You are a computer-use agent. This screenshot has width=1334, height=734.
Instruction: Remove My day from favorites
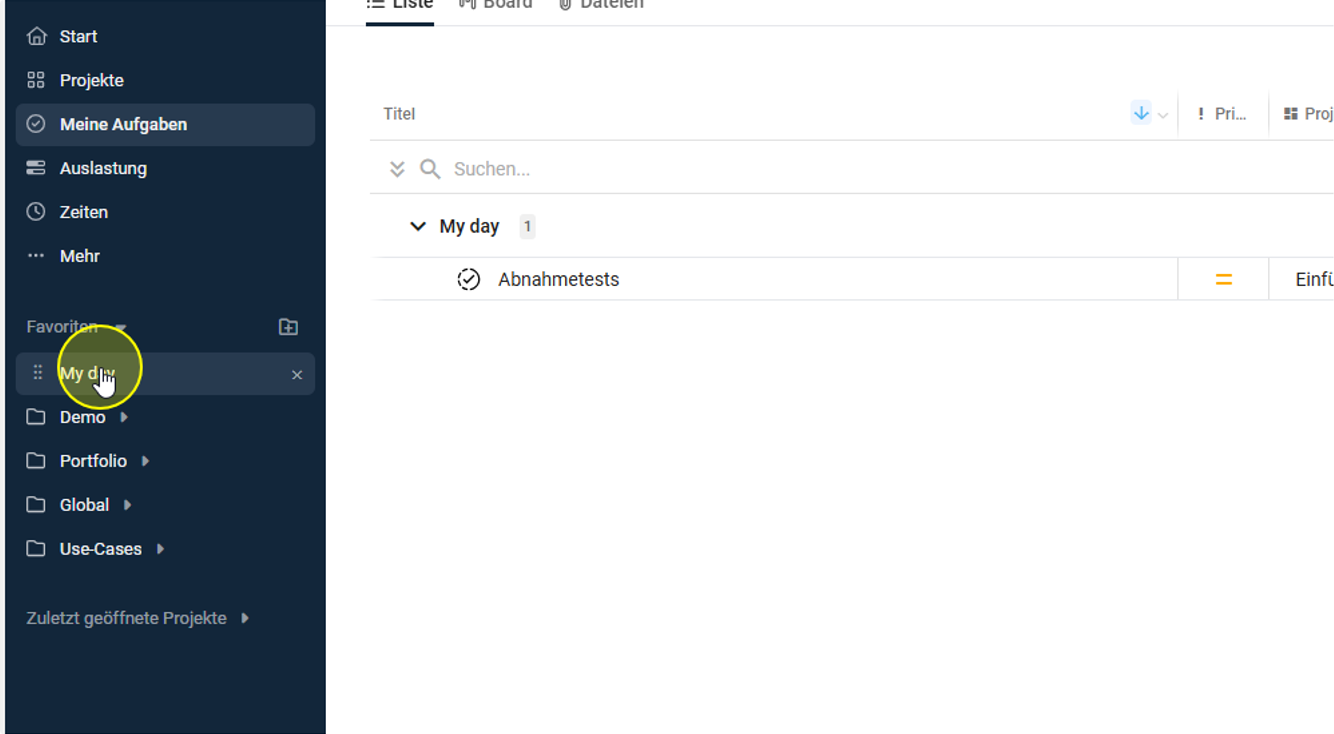click(x=297, y=375)
